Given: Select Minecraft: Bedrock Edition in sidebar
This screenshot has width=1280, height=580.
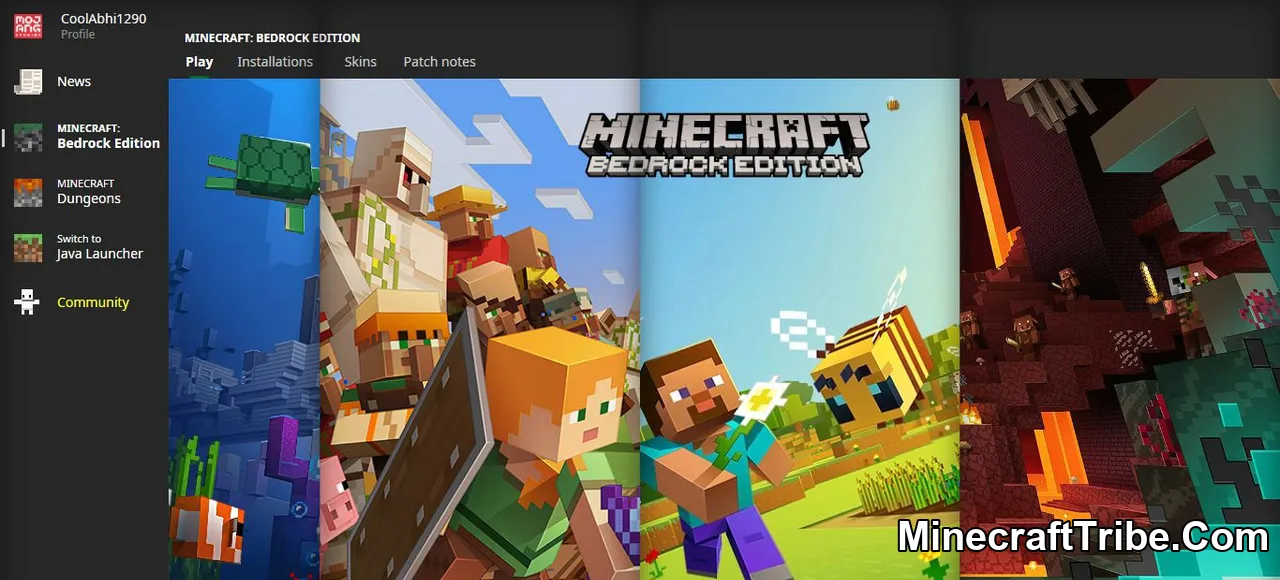Looking at the screenshot, I should point(108,137).
